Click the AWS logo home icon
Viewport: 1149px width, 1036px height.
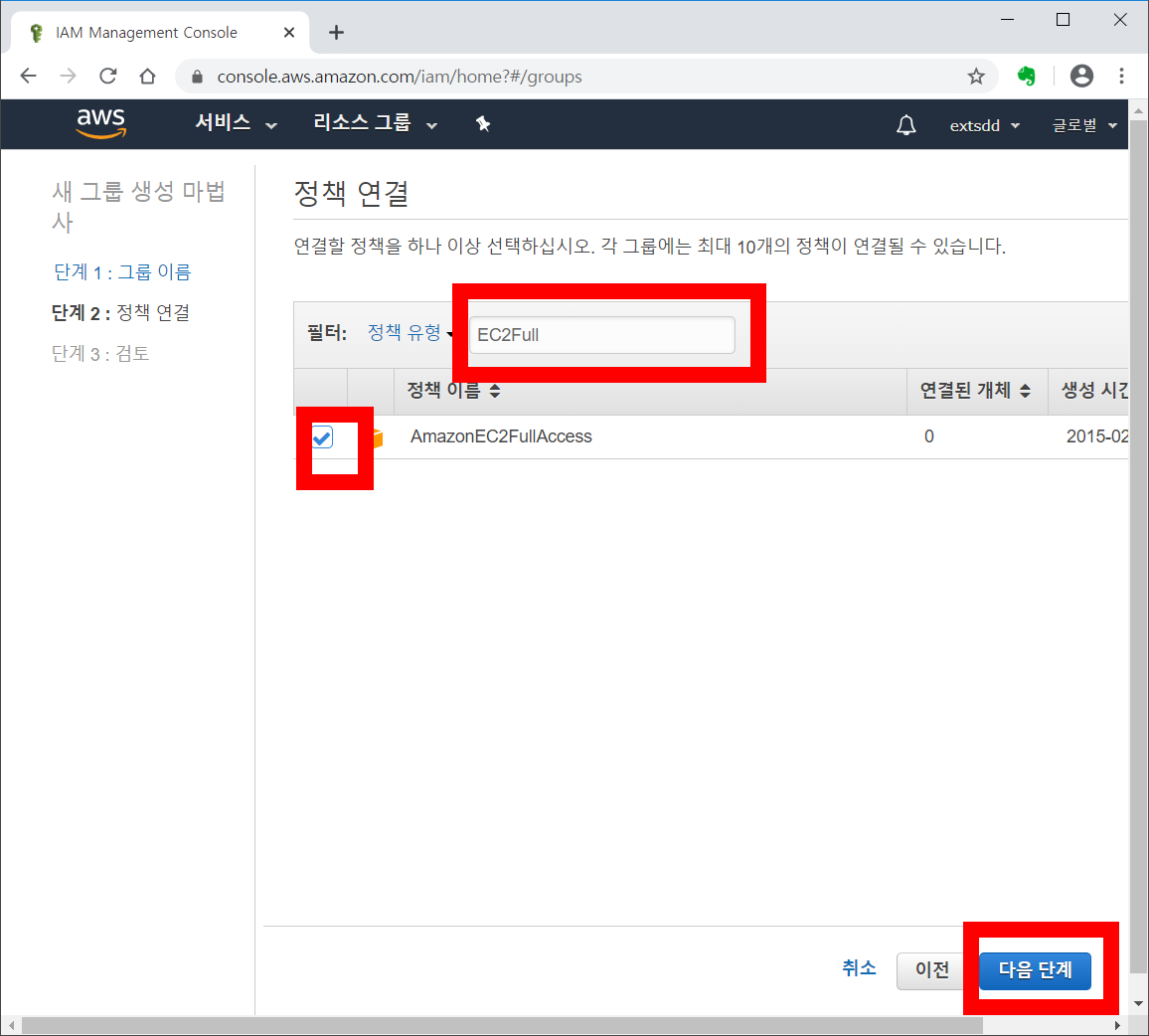click(x=101, y=123)
